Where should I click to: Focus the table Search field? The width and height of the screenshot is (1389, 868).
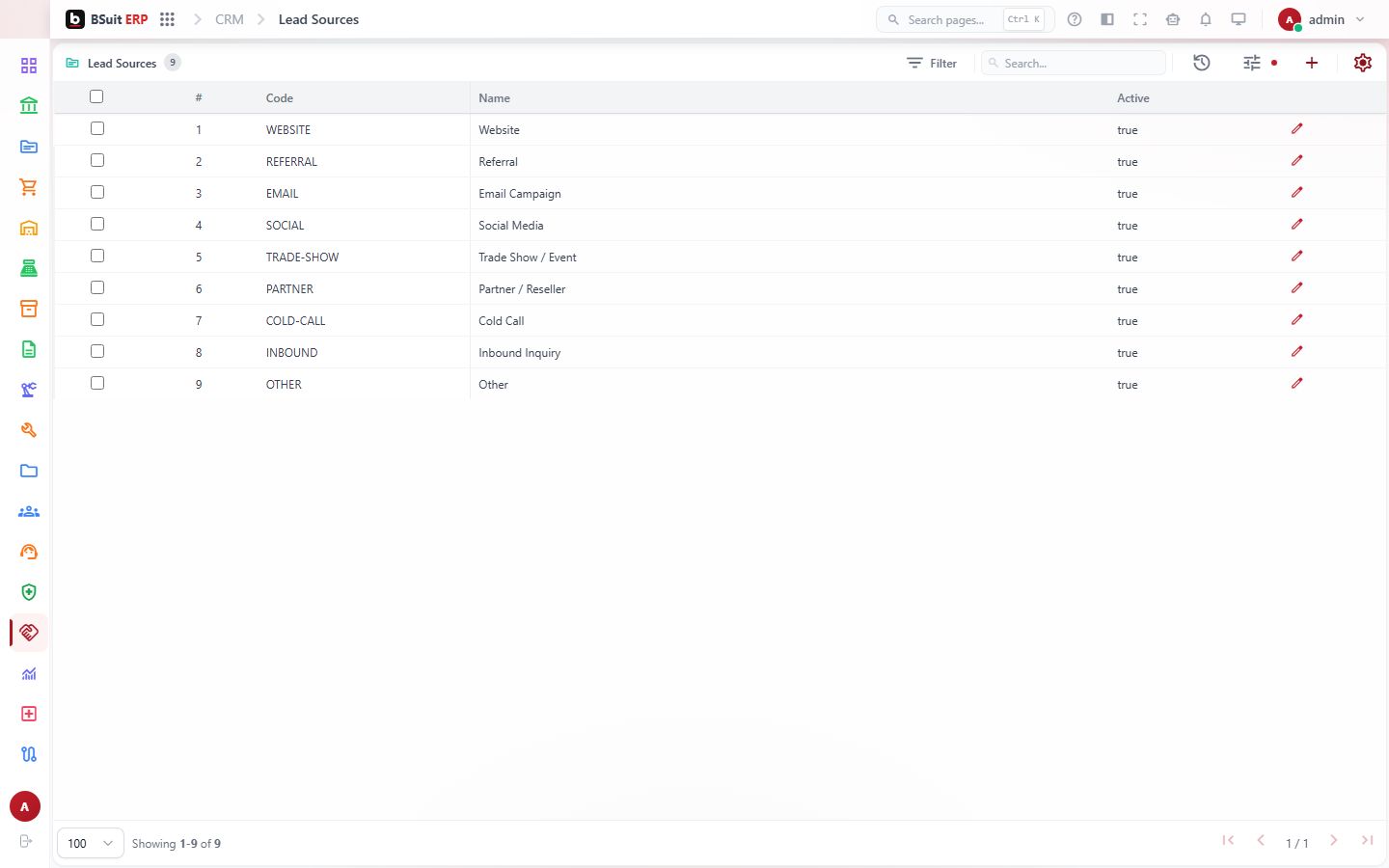pos(1073,63)
